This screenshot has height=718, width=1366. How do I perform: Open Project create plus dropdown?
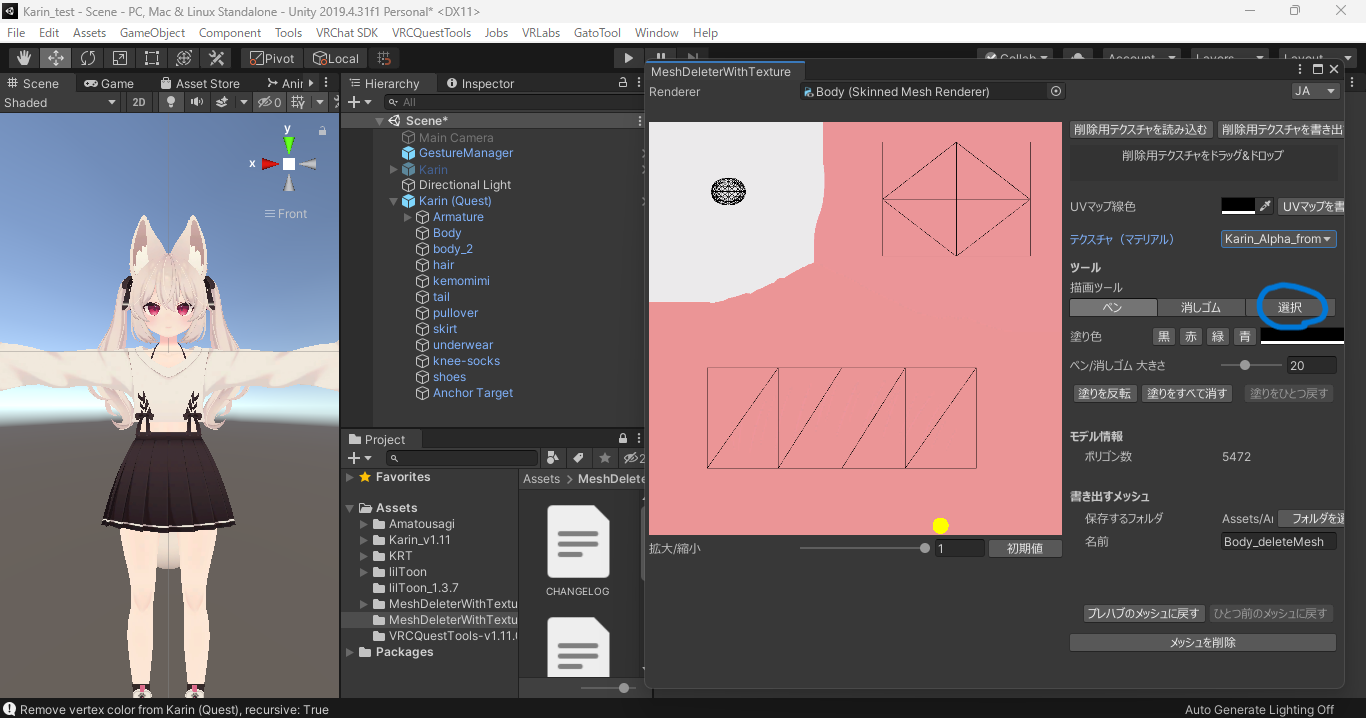click(x=359, y=458)
